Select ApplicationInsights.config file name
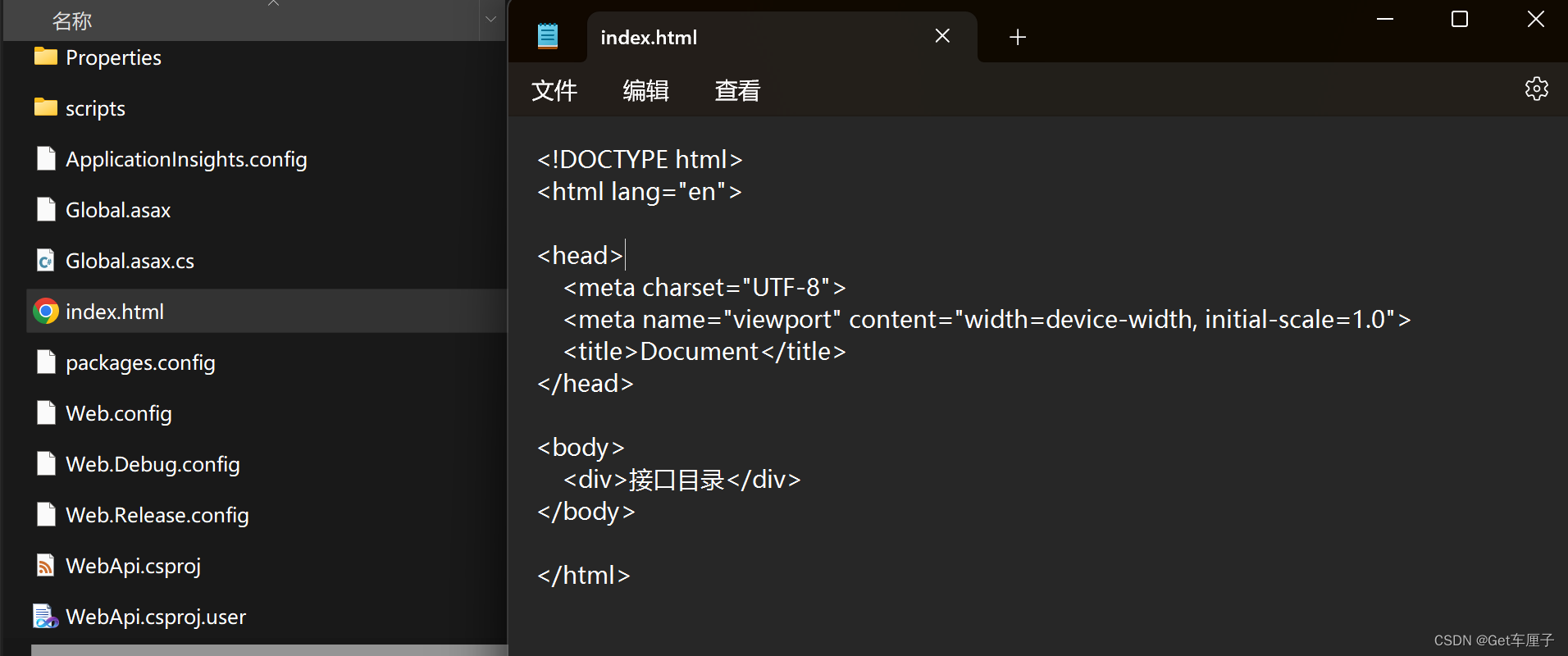 point(186,160)
